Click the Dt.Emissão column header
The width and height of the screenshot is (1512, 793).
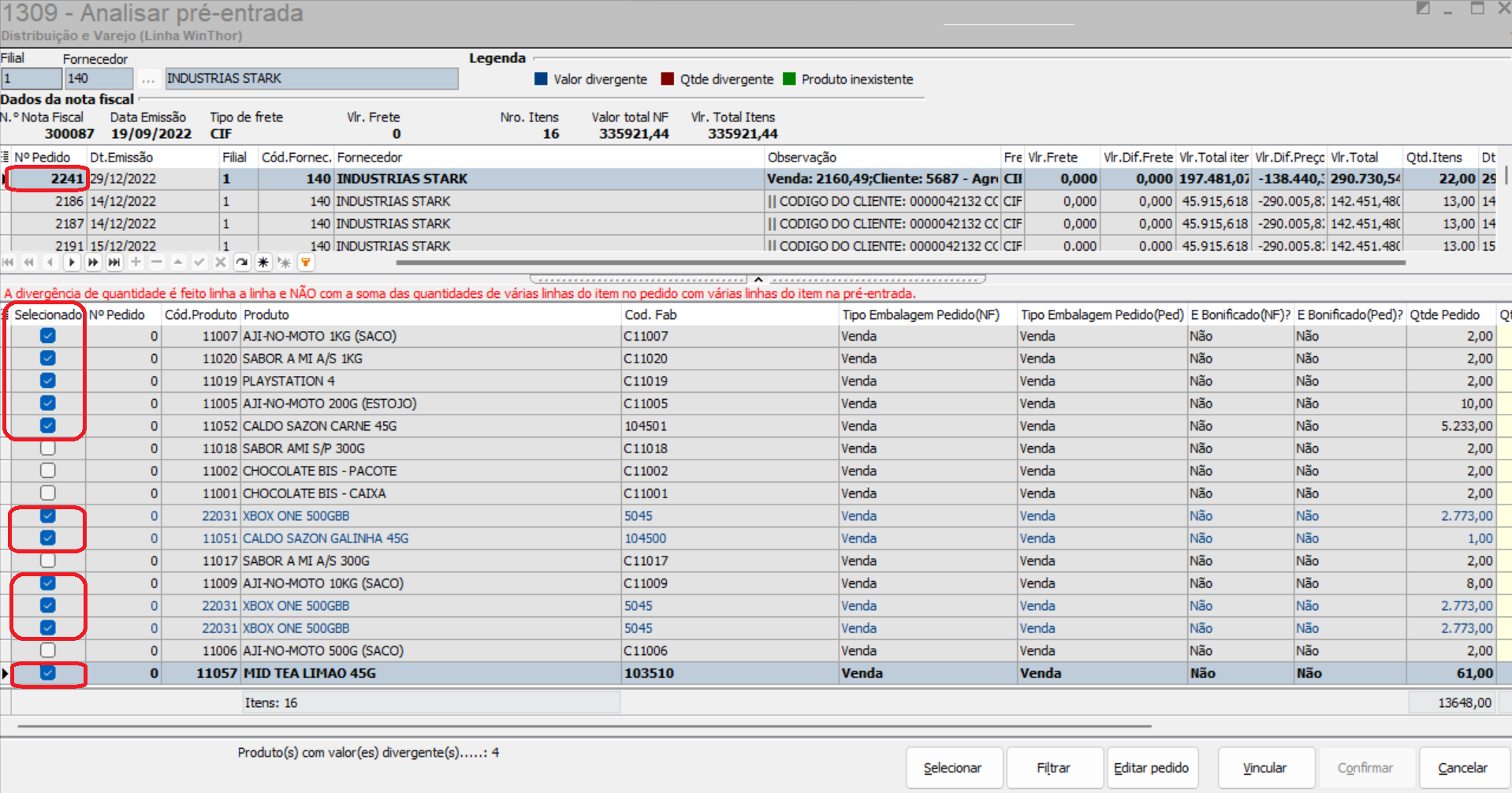point(153,157)
